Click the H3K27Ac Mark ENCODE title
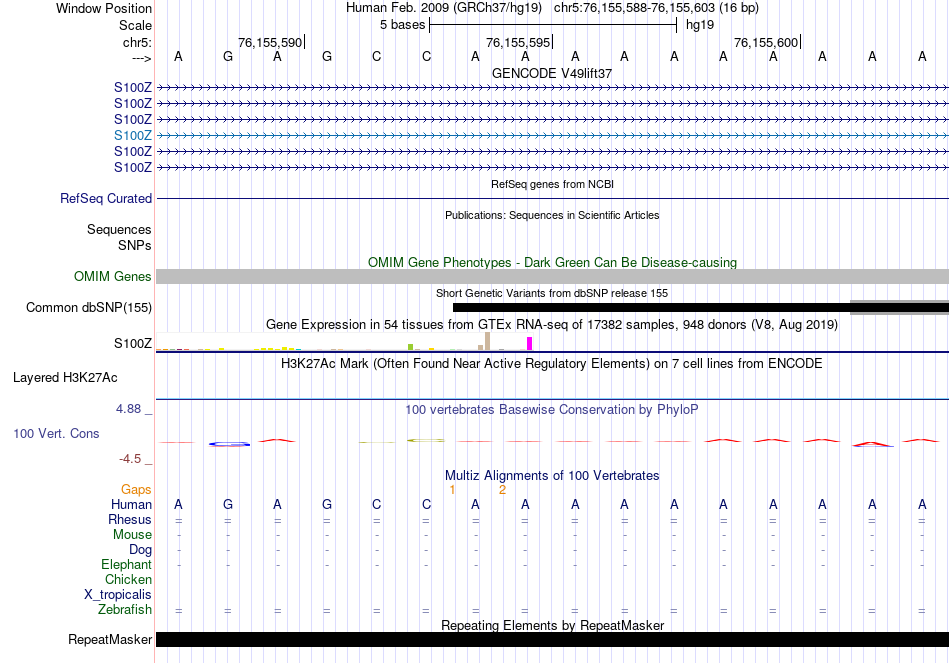950x663 pixels. click(552, 364)
